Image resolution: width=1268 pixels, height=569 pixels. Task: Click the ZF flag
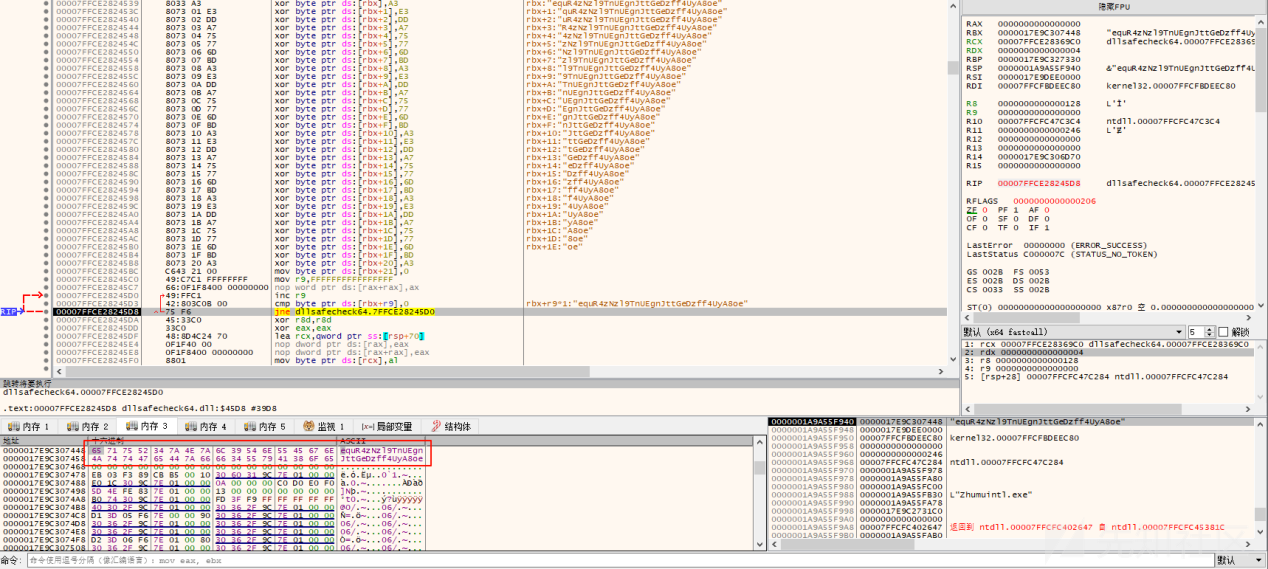tap(976, 210)
